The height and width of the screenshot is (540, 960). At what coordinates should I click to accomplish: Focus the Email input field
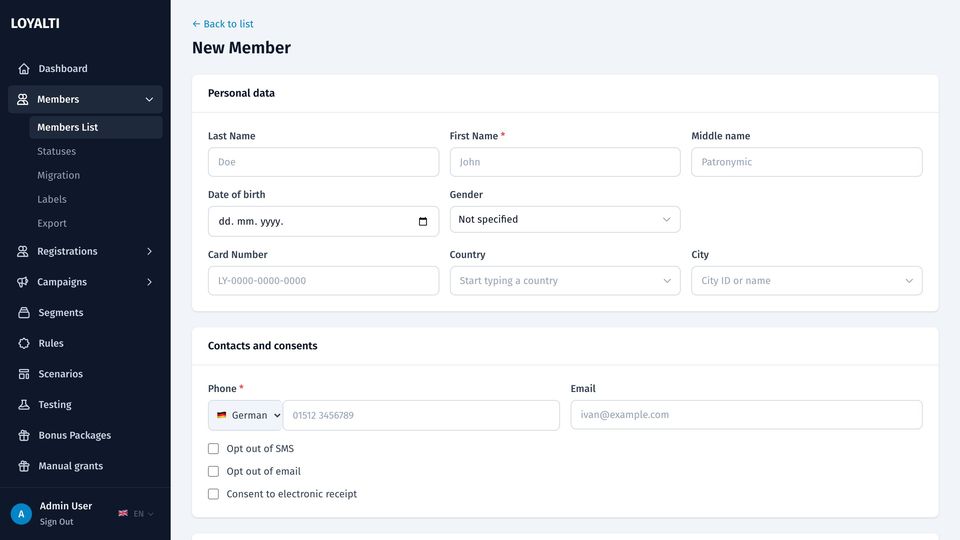click(746, 414)
